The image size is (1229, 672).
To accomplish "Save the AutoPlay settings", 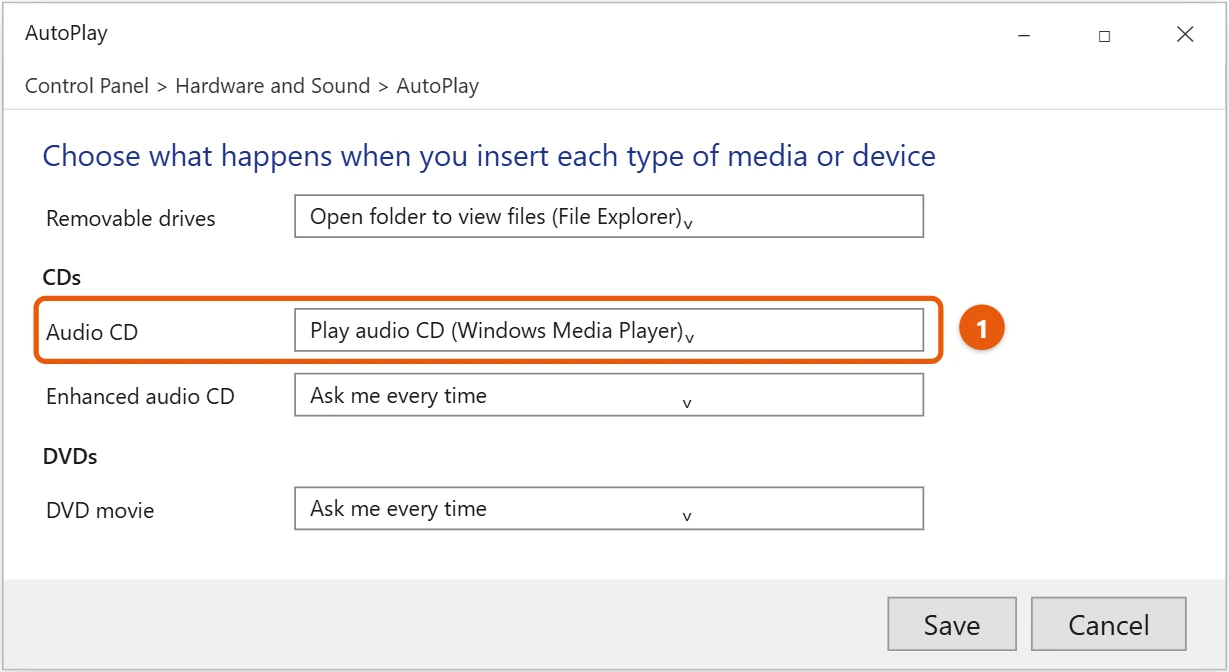I will click(951, 624).
